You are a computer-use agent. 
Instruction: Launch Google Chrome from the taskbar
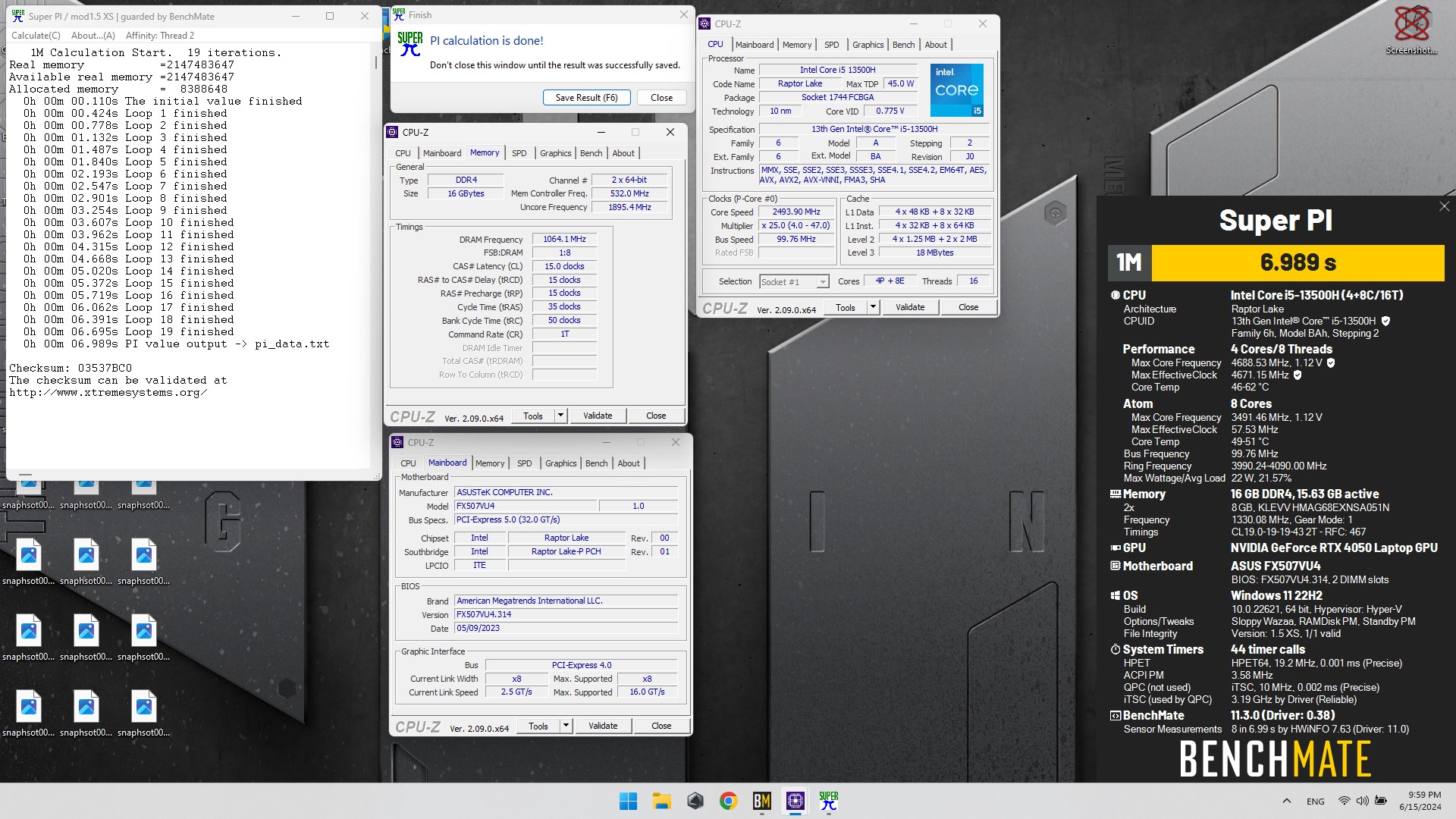729,801
